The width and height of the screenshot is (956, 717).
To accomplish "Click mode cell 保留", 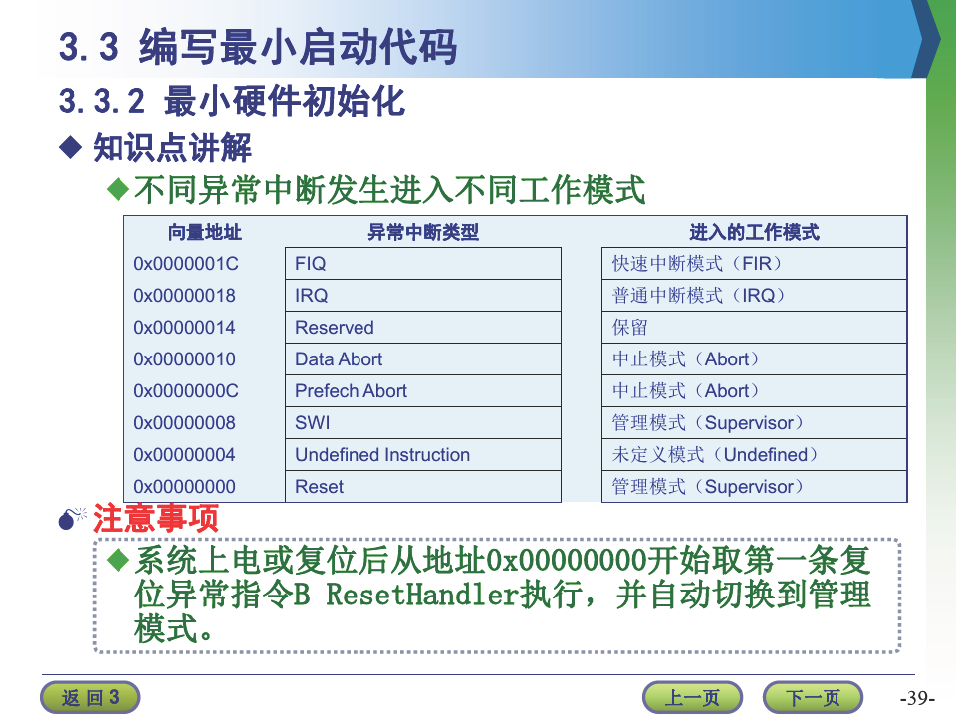I will coord(754,327).
